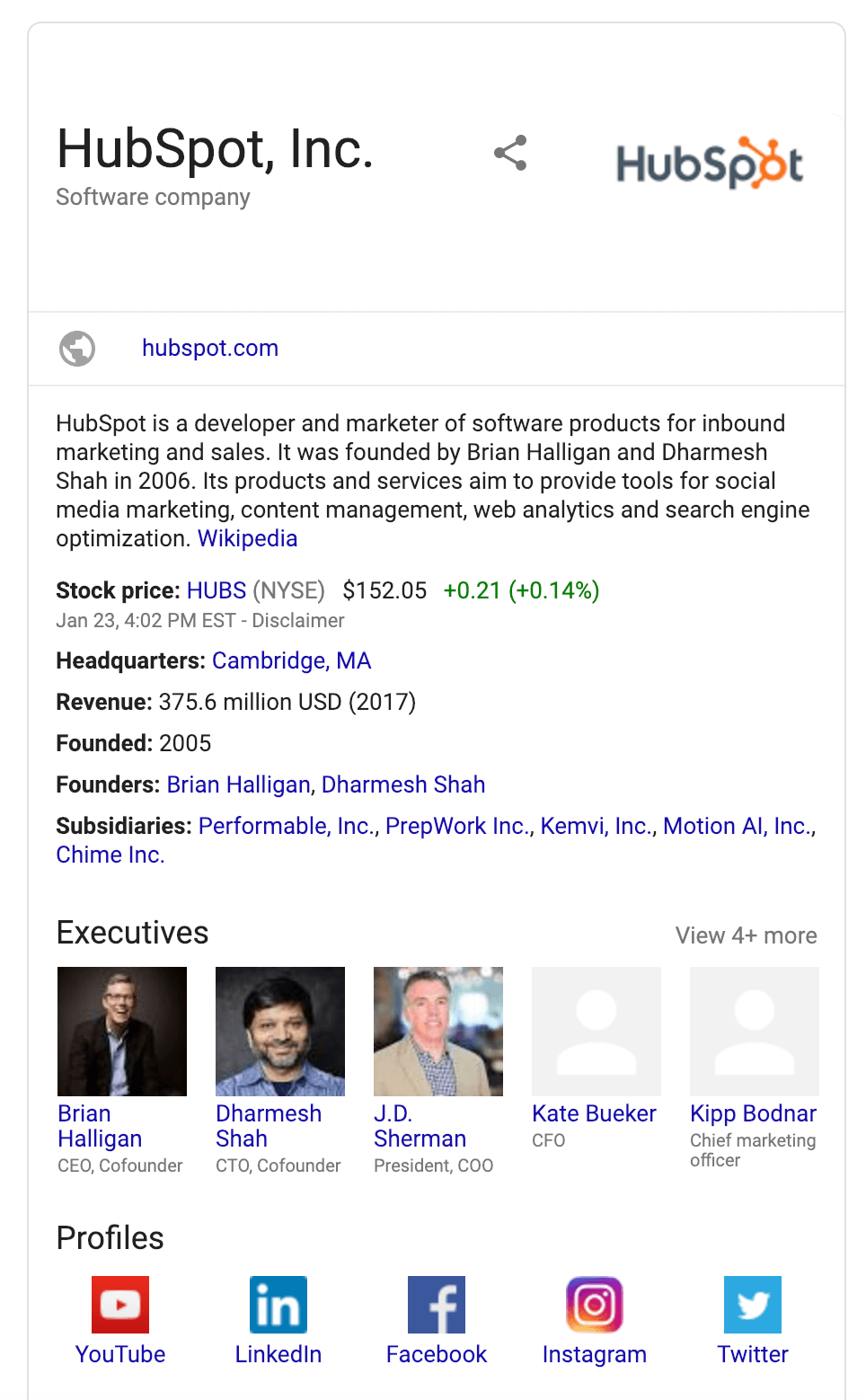Click the HUBS stock ticker link
Viewport: 866px width, 1400px height.
click(216, 590)
